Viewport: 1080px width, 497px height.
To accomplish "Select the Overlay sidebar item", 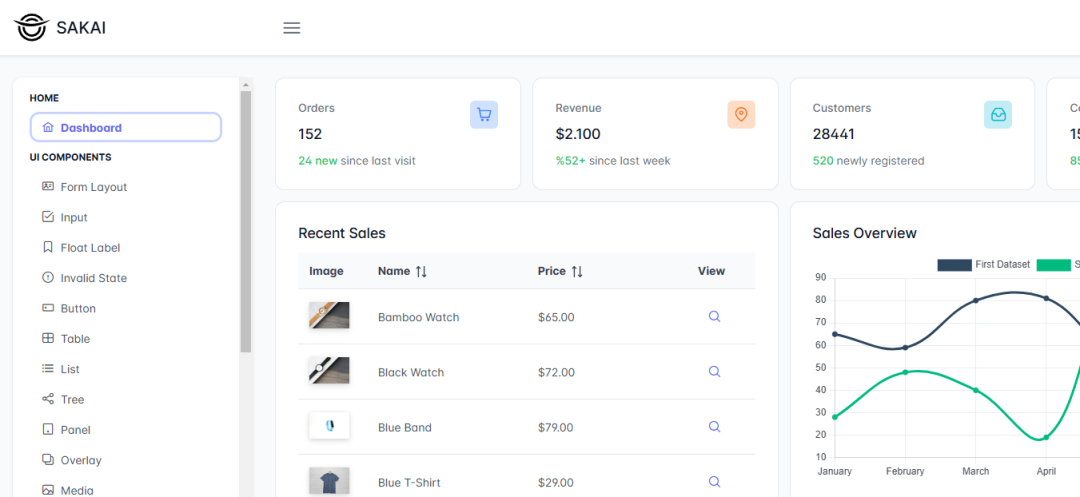I will 81,460.
